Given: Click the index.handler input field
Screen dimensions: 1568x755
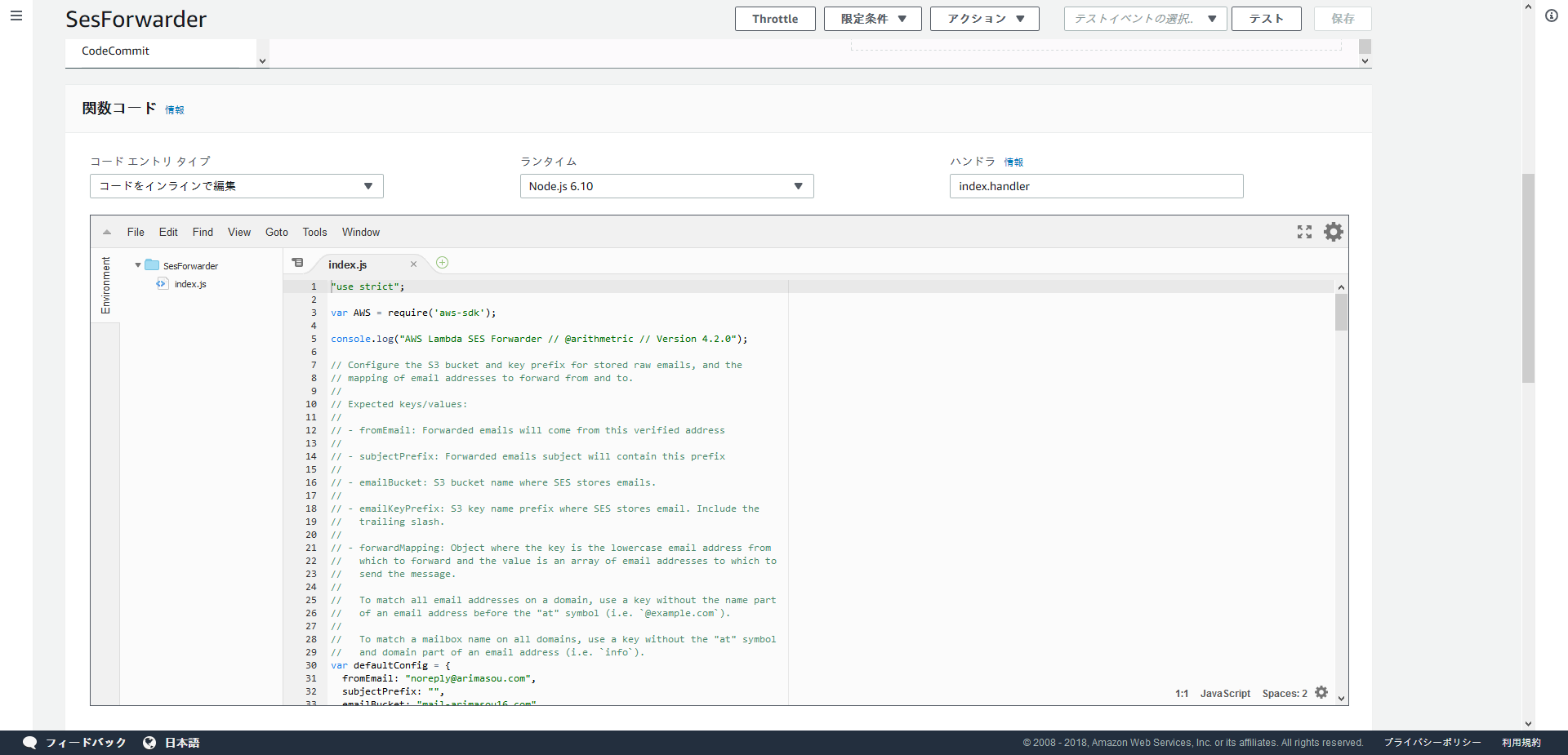Looking at the screenshot, I should click(x=1096, y=186).
